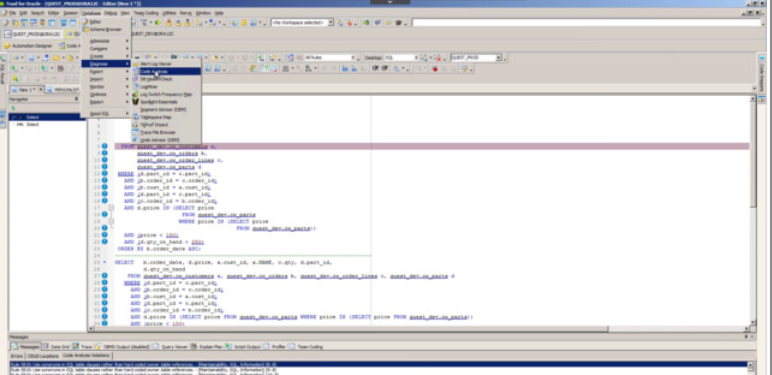Image resolution: width=772 pixels, height=375 pixels.
Task: Click the Trace File Browser icon
Action: click(x=135, y=132)
